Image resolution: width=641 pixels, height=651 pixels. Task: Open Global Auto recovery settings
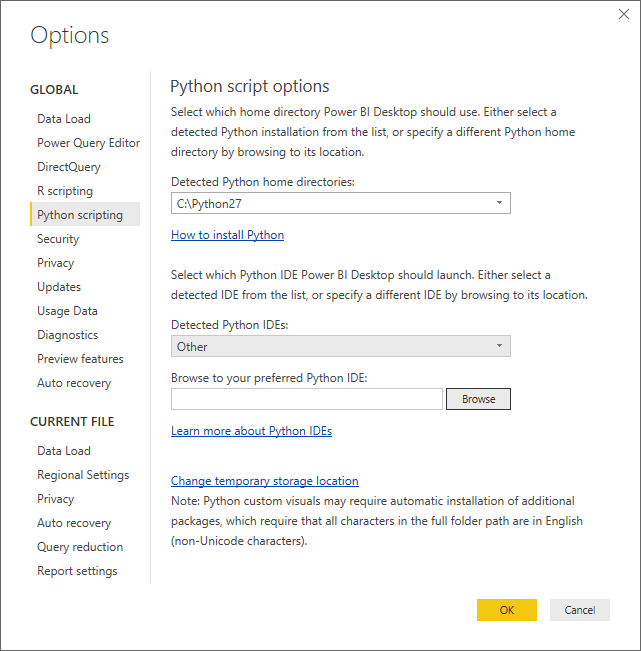(x=74, y=383)
